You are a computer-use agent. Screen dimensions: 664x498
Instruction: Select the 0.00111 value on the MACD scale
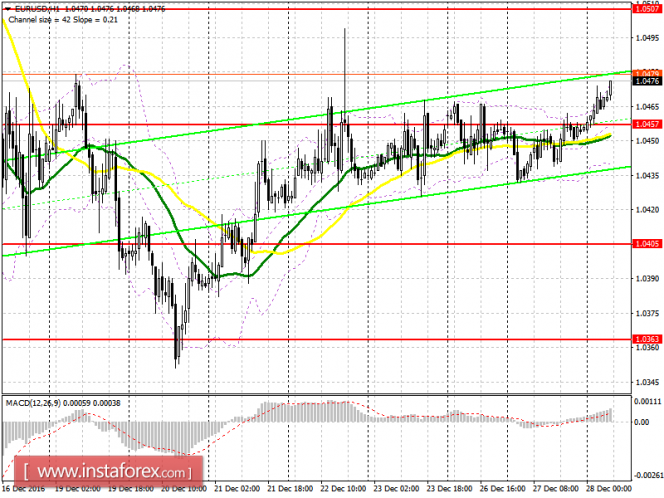(647, 401)
